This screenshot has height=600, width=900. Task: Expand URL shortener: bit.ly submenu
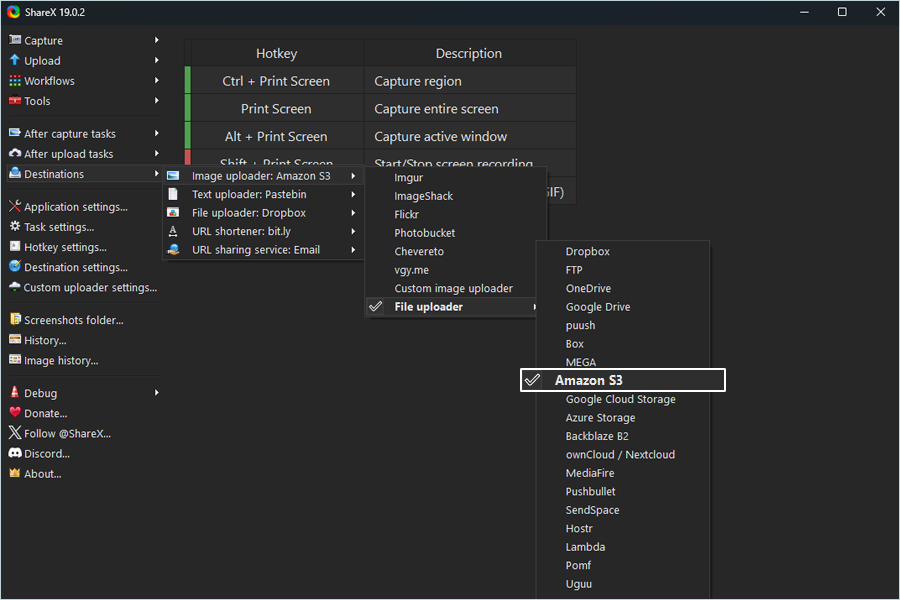click(x=241, y=231)
